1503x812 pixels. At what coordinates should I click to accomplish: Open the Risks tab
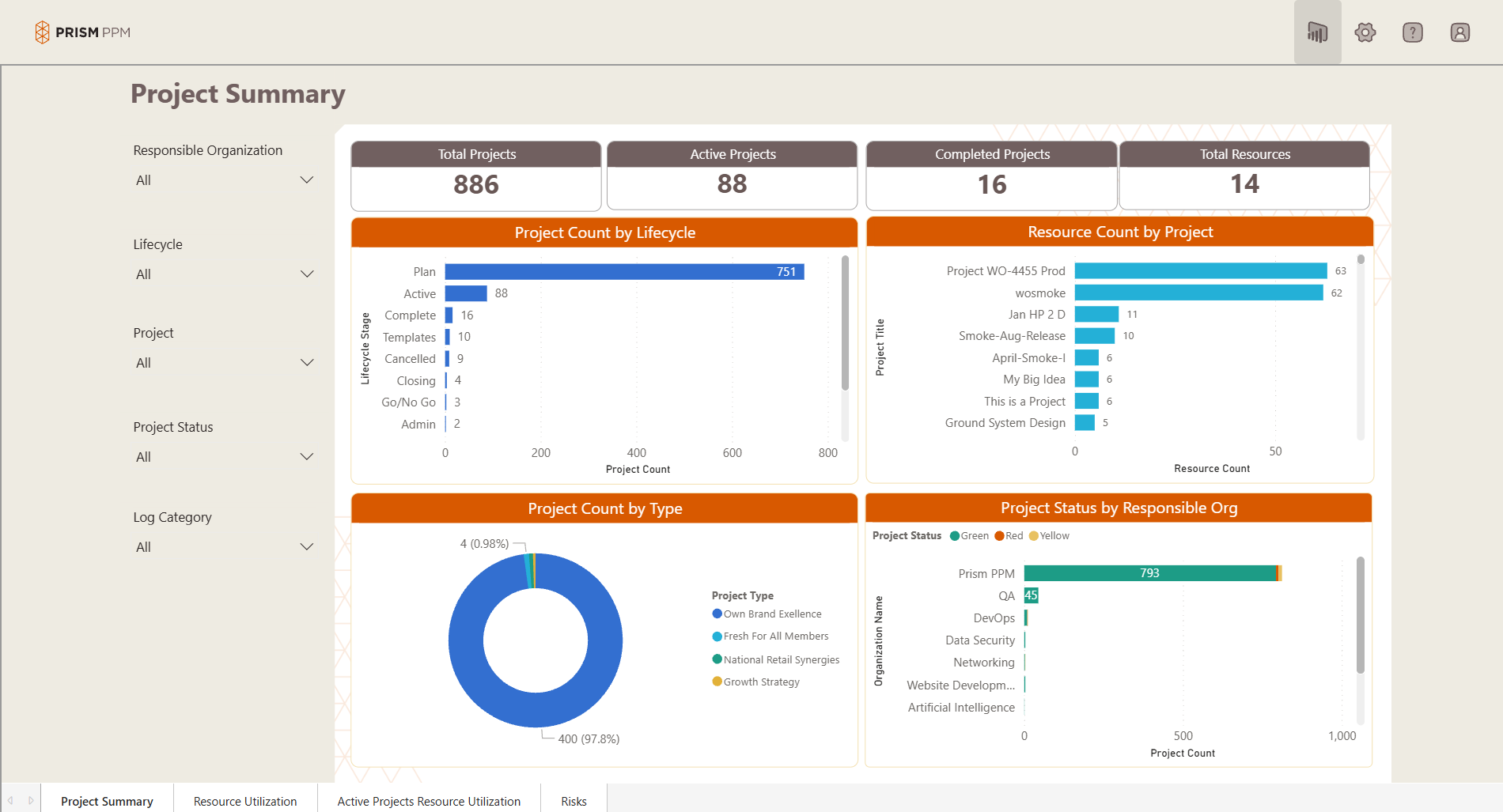573,801
